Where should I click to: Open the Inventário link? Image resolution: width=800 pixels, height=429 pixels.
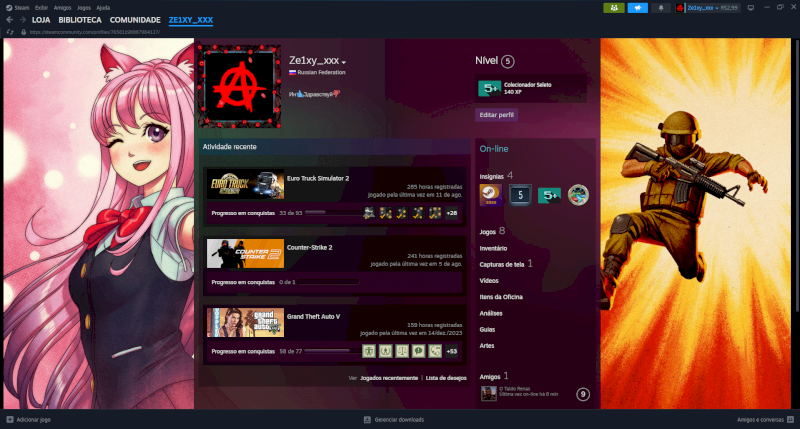click(493, 248)
